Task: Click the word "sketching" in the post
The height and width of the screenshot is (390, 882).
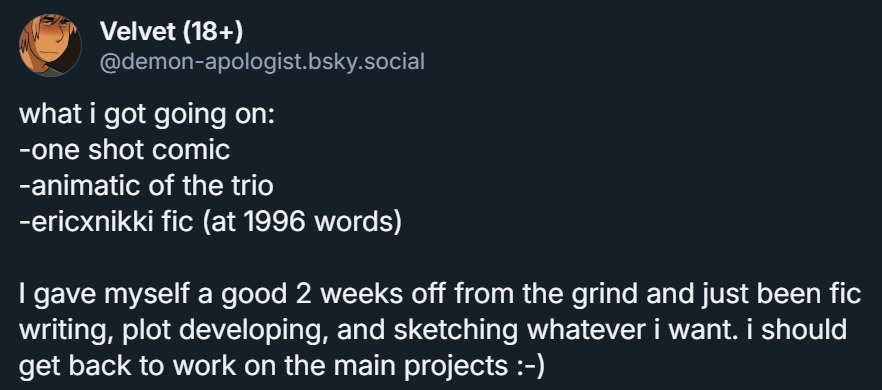Action: 455,331
